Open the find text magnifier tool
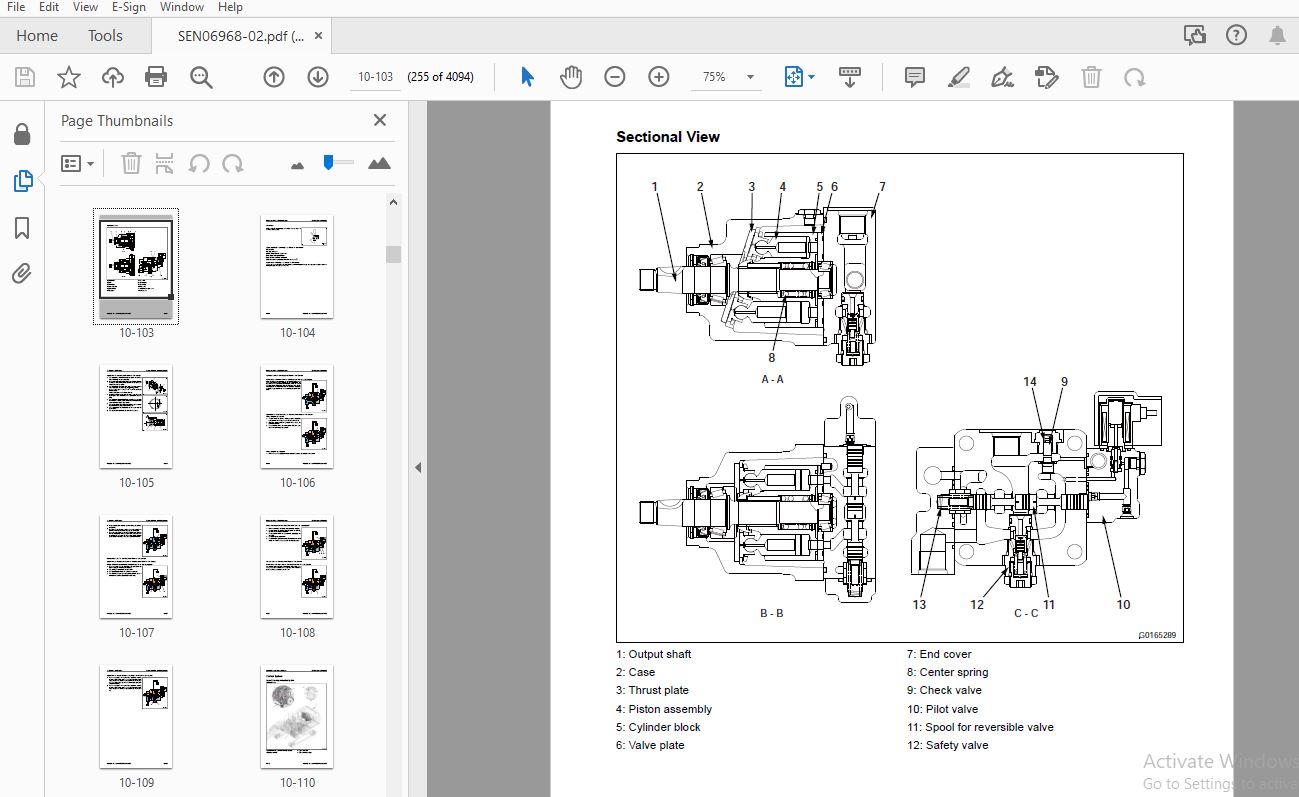Viewport: 1299px width, 797px height. pos(201,77)
